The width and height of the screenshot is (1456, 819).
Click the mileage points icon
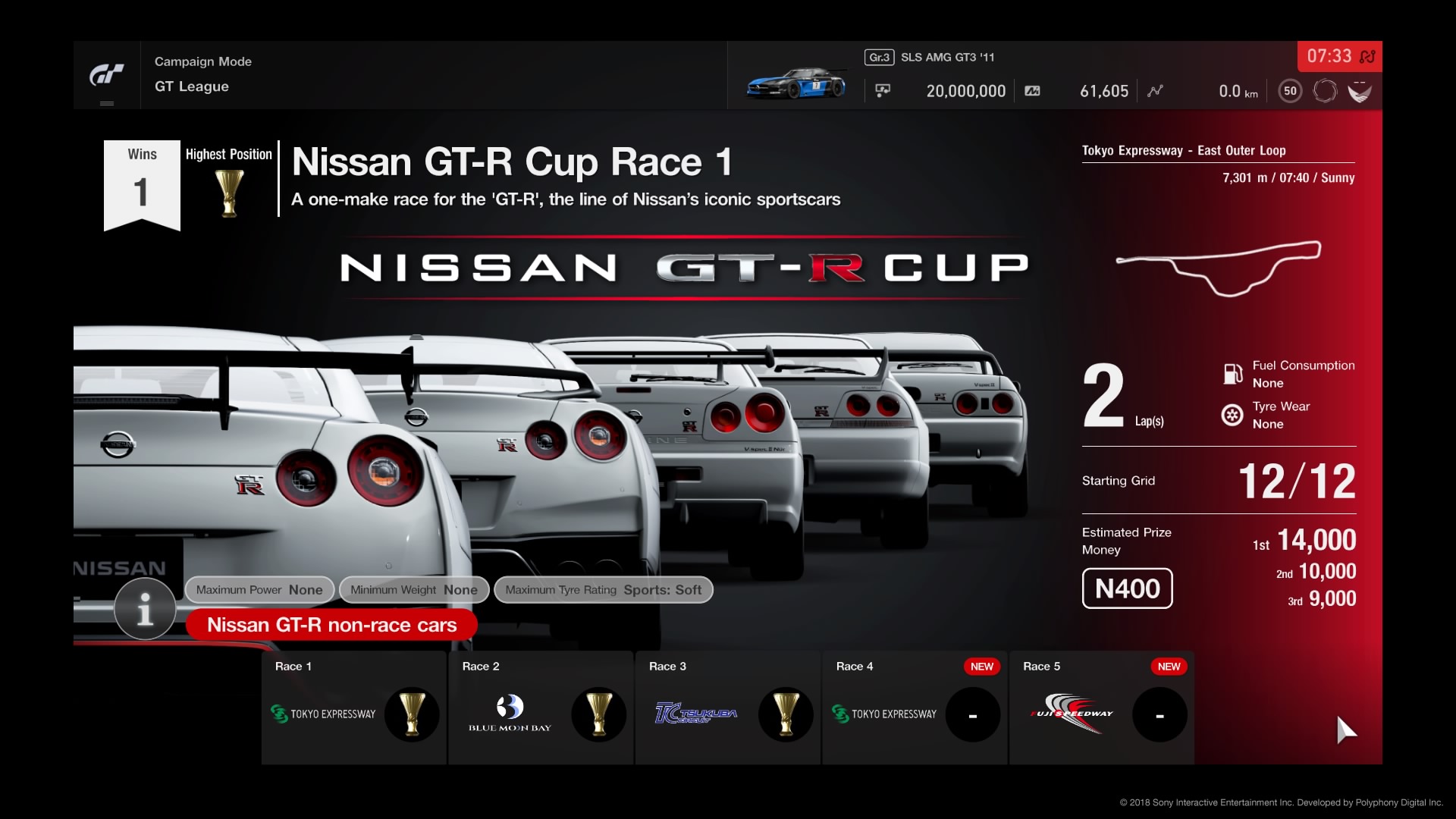1032,91
